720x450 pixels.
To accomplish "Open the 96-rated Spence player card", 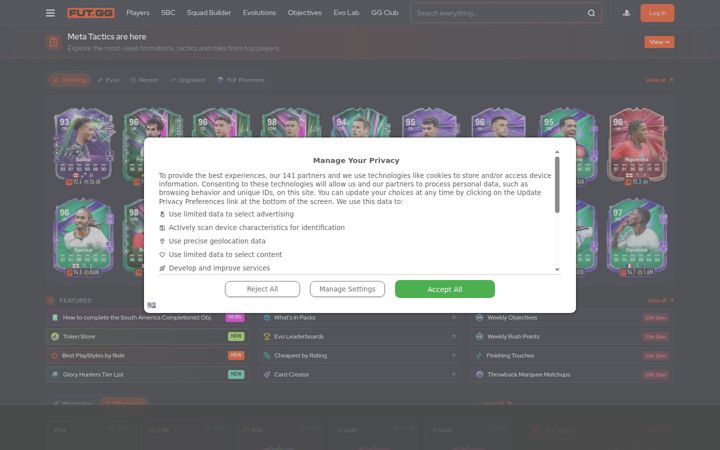I will [83, 237].
